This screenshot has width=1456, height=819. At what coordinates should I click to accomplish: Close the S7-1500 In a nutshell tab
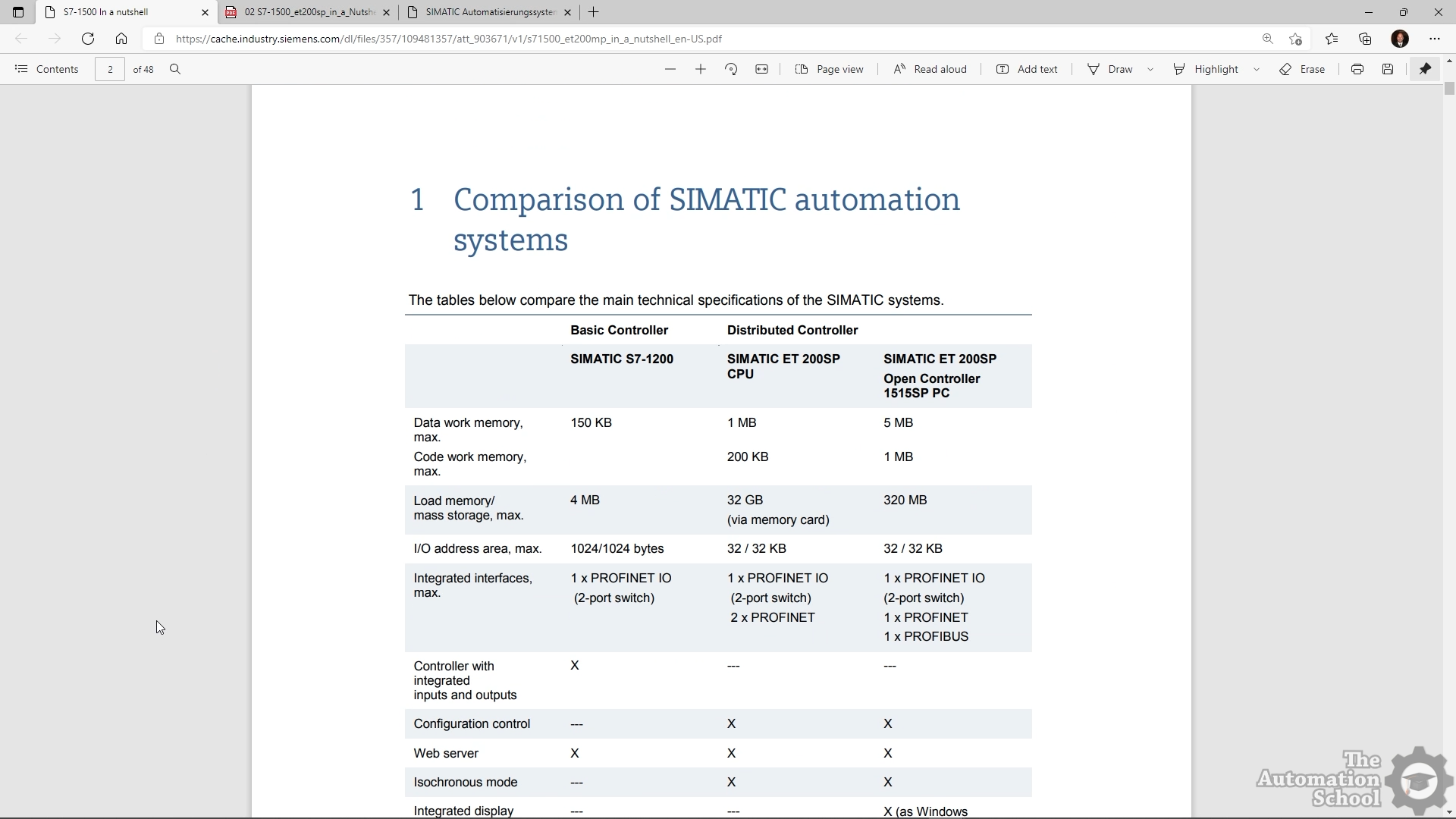pos(205,12)
